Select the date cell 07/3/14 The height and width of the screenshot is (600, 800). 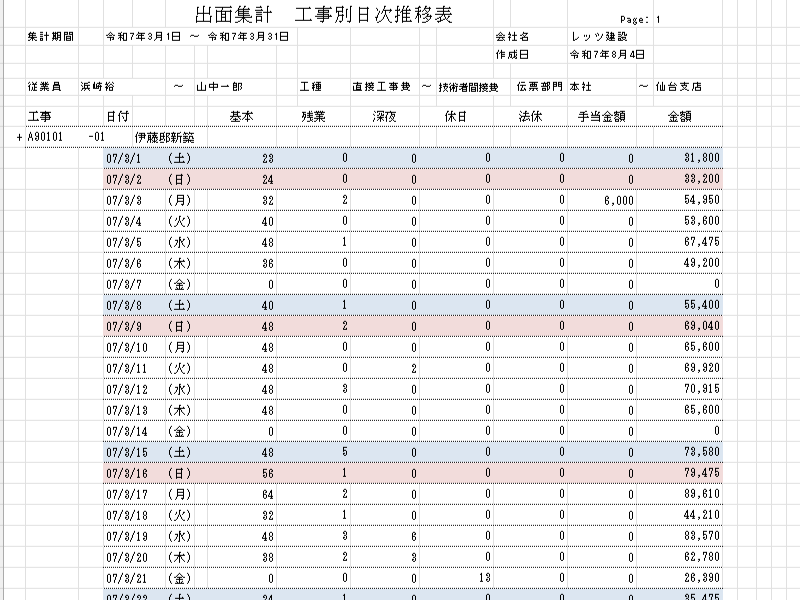(x=127, y=431)
